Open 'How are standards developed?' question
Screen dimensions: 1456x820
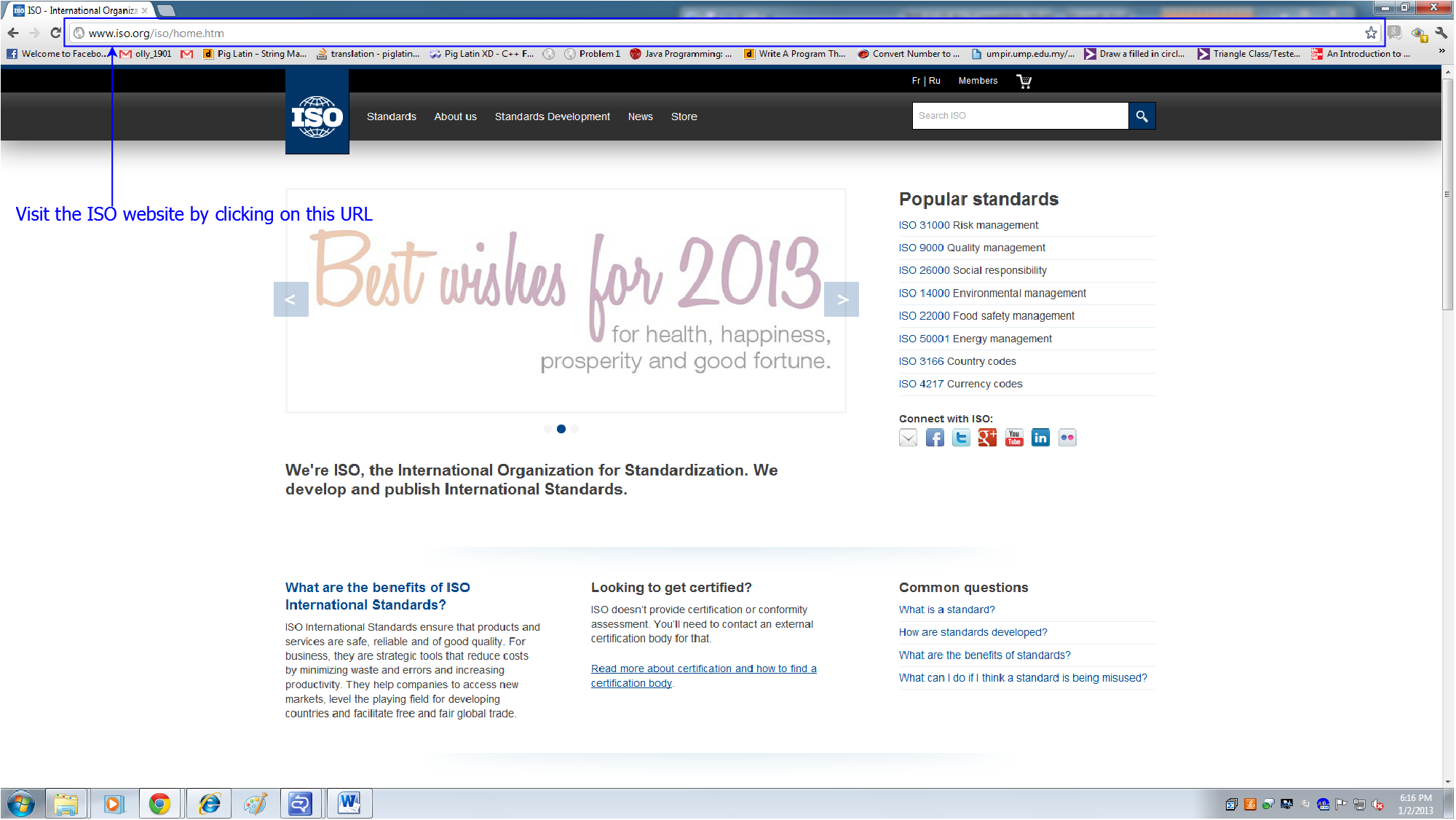(x=973, y=632)
